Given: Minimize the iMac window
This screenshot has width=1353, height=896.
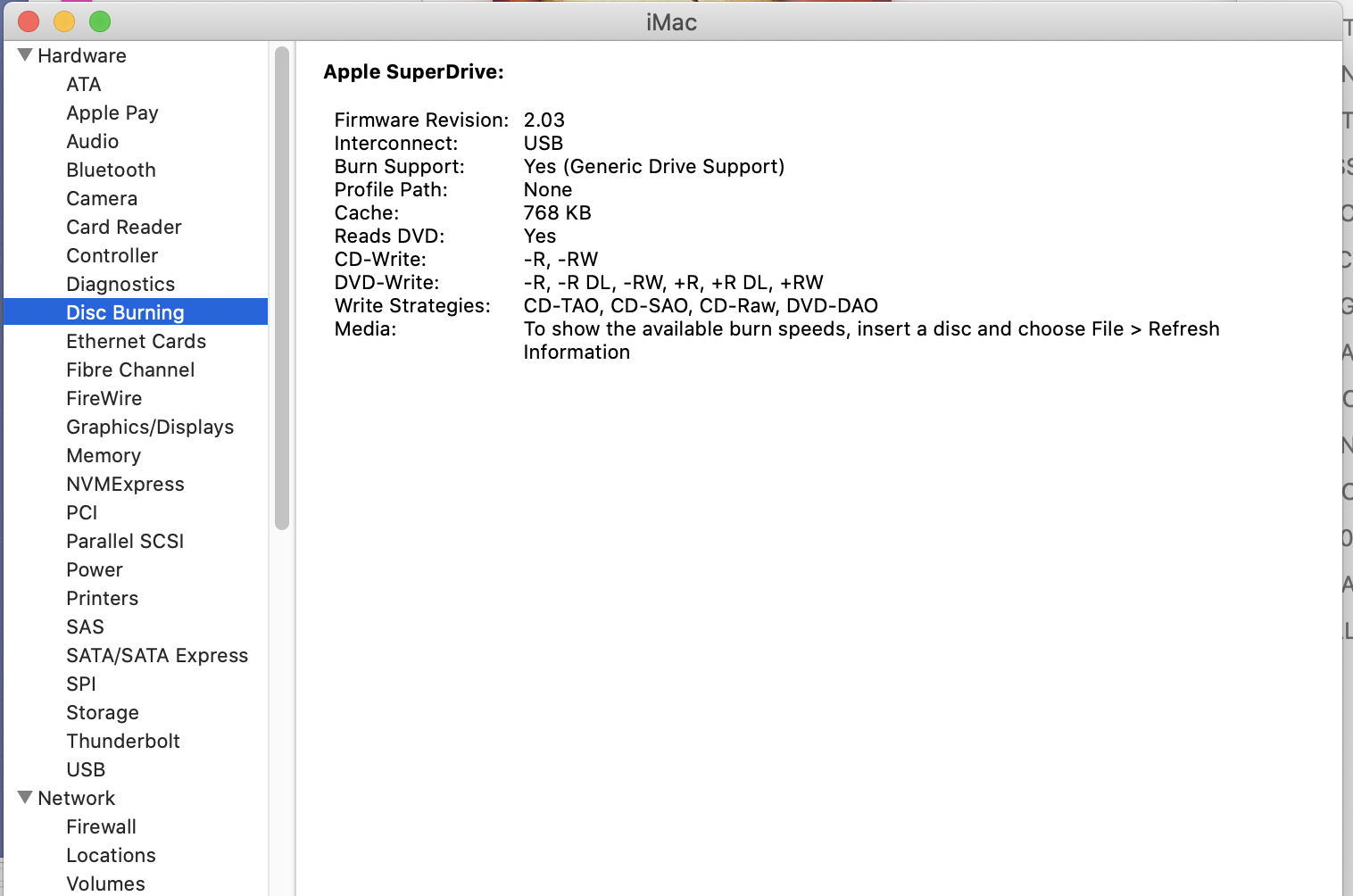Looking at the screenshot, I should click(x=64, y=21).
